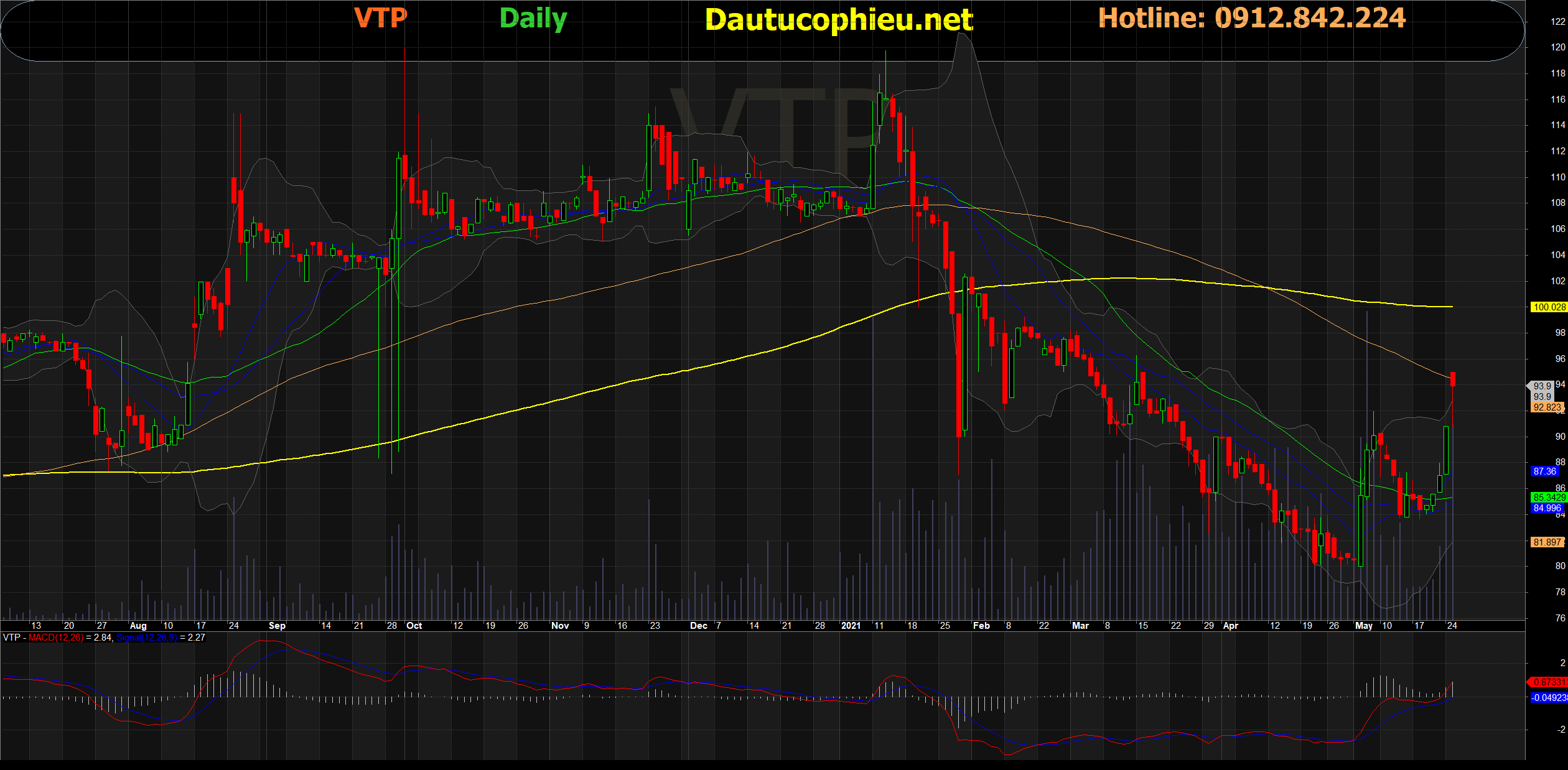Open the Dautucophieu.net website link
Screen dimensions: 1568x770
point(839,20)
